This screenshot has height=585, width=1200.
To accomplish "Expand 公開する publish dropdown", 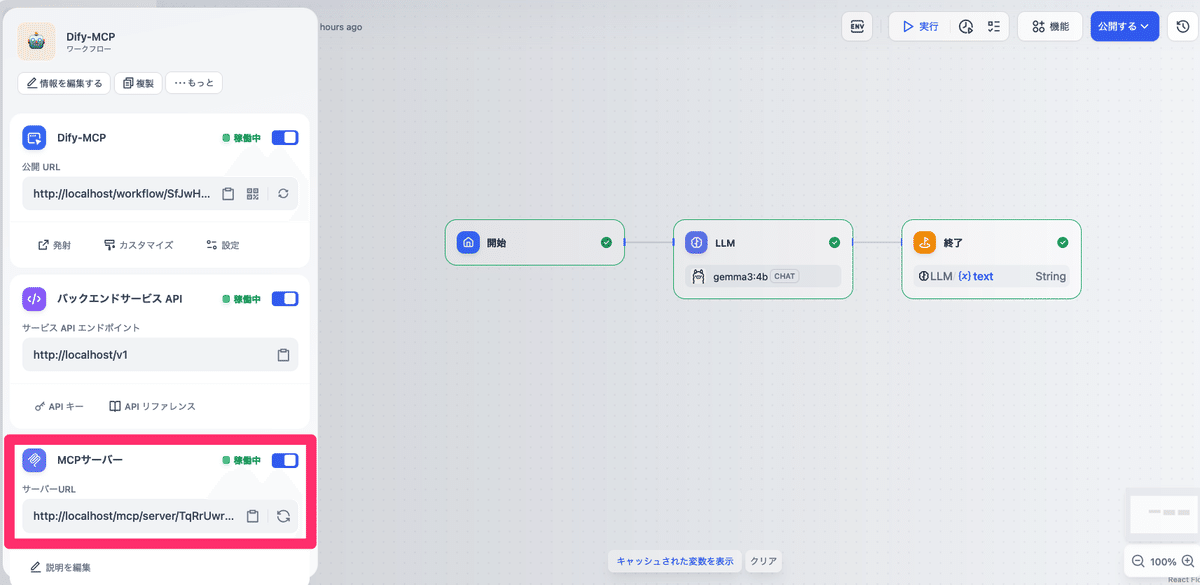I will [x=1125, y=26].
